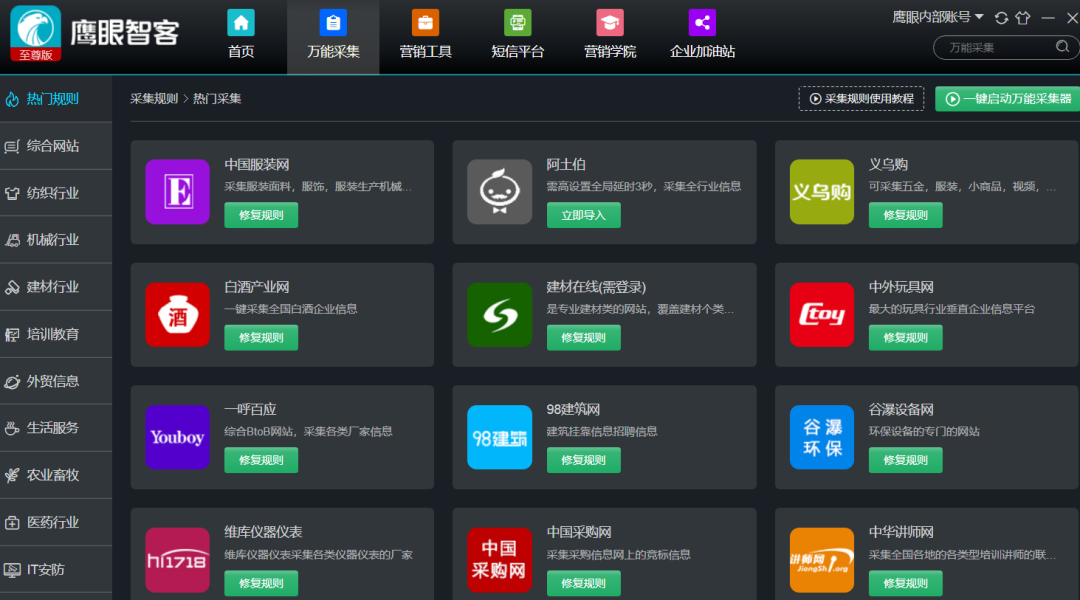The image size is (1080, 600).
Task: Open the 短信平台 icon
Action: (x=517, y=23)
